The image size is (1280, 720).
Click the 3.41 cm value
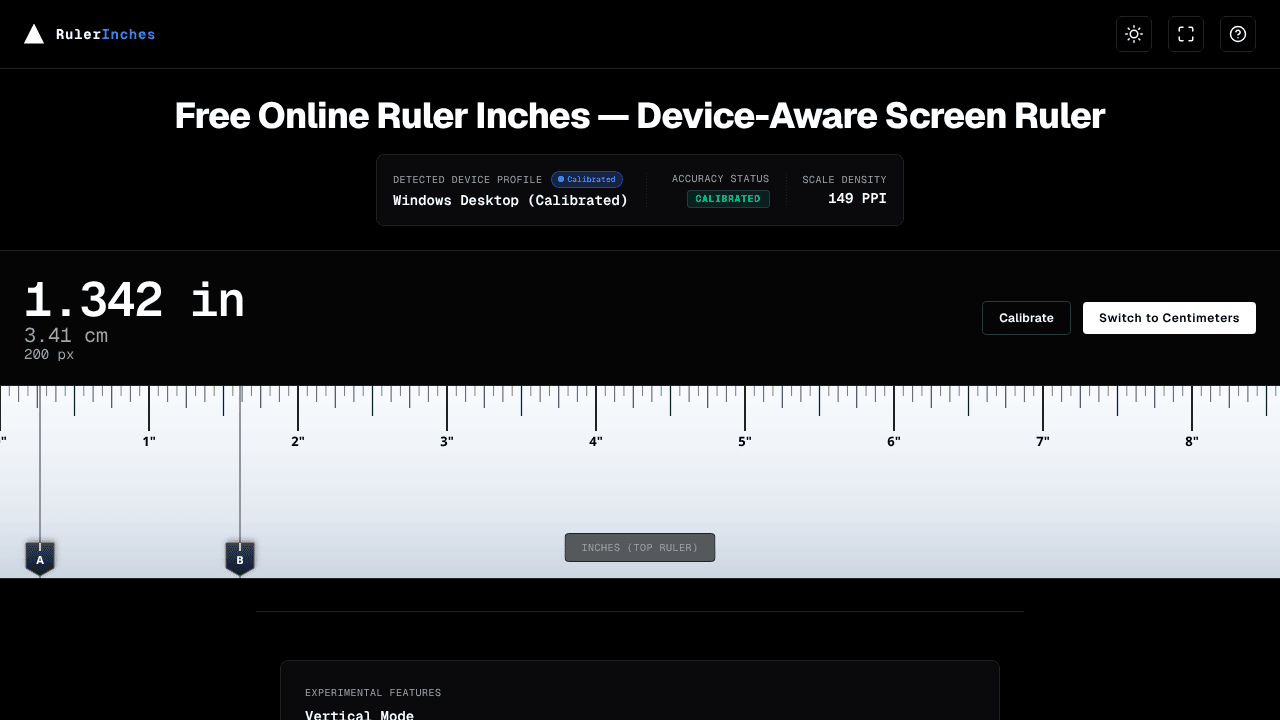66,335
